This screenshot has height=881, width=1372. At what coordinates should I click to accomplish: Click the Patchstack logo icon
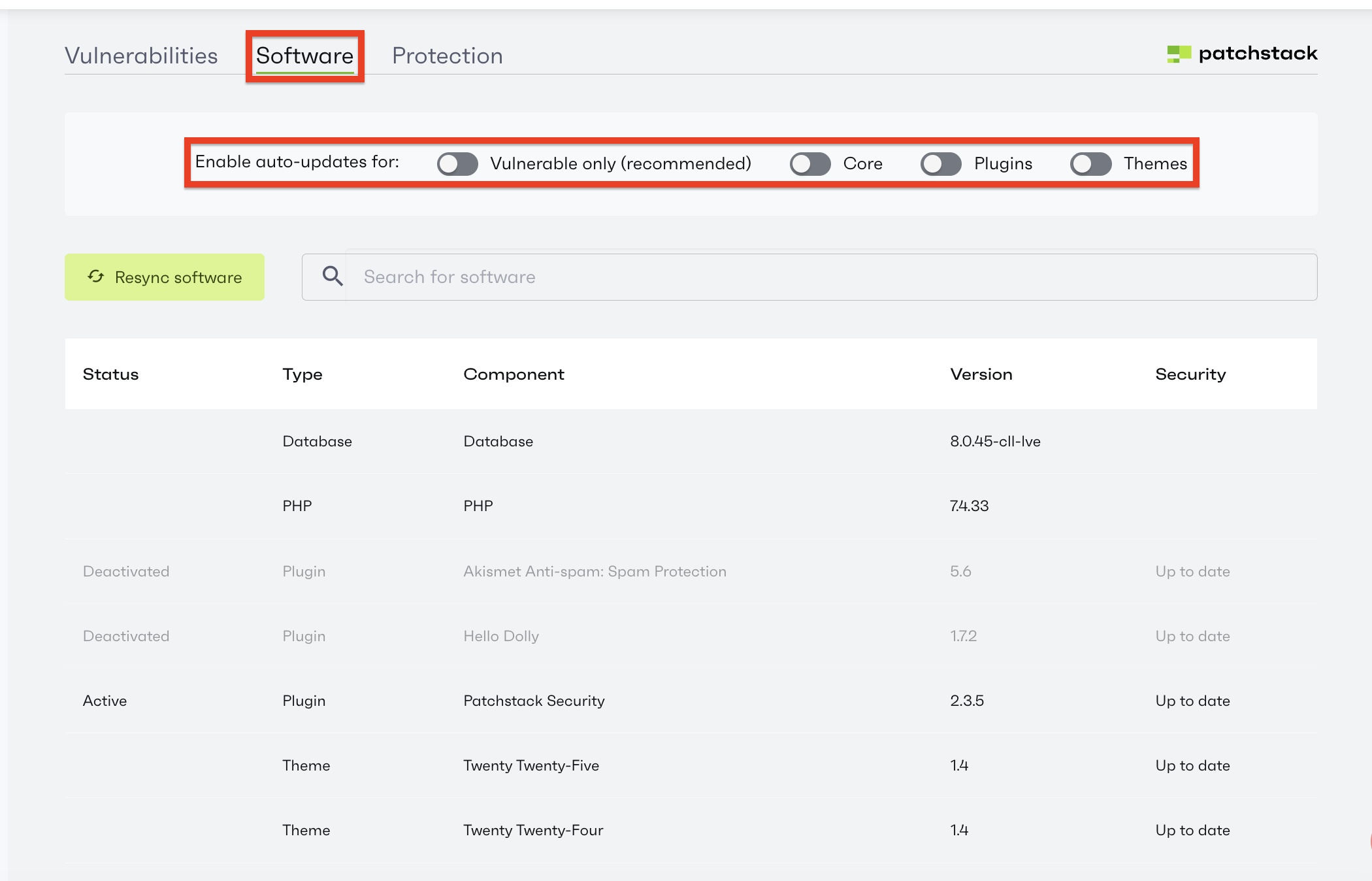[1179, 54]
